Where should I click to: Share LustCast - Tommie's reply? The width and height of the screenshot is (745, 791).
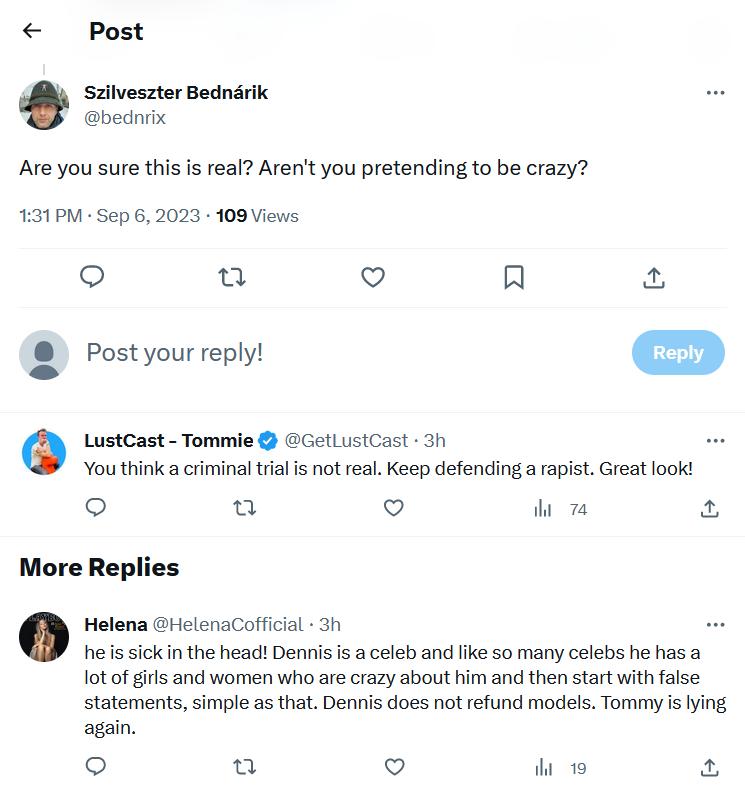click(x=709, y=509)
